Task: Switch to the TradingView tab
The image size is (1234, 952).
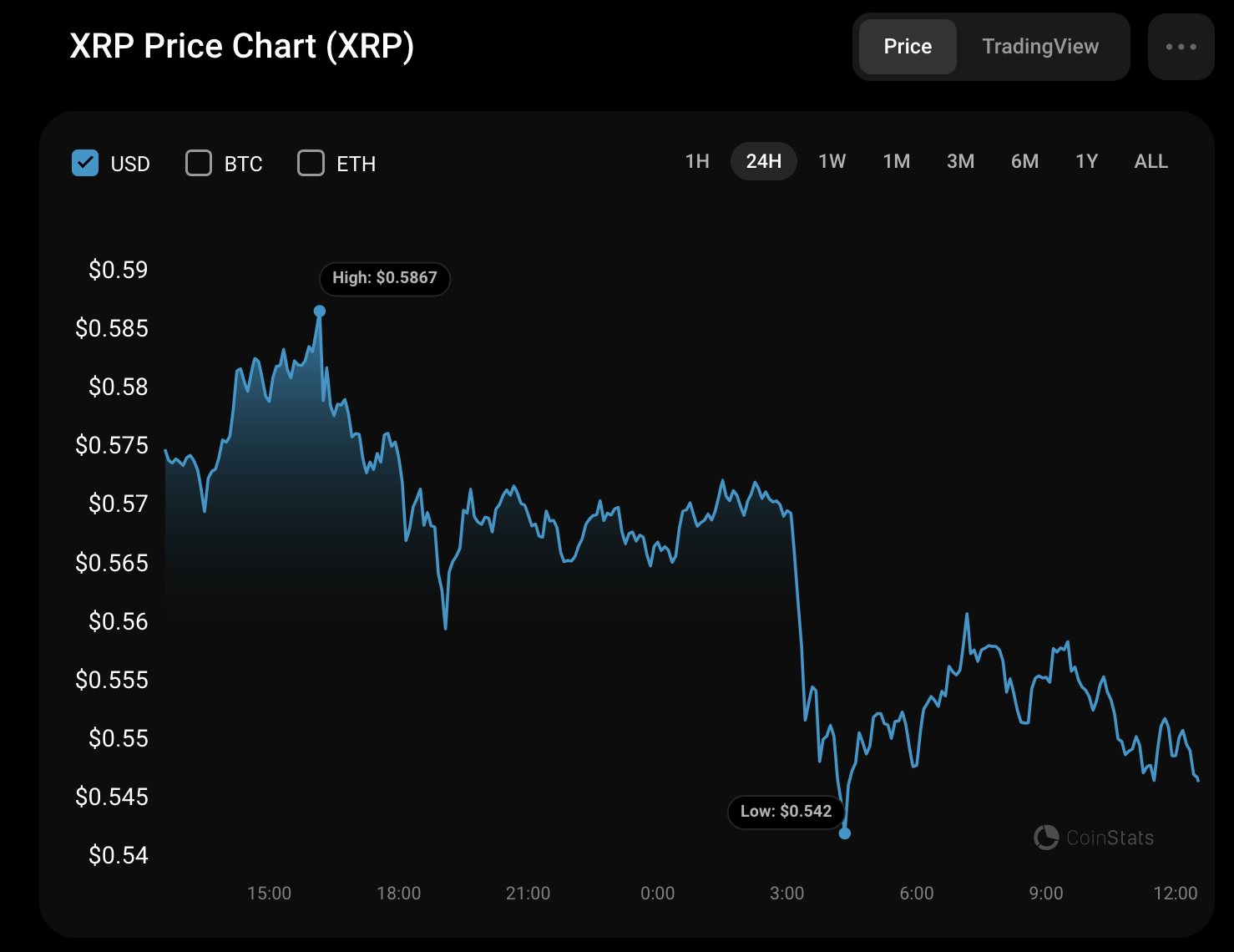Action: pyautogui.click(x=1040, y=47)
